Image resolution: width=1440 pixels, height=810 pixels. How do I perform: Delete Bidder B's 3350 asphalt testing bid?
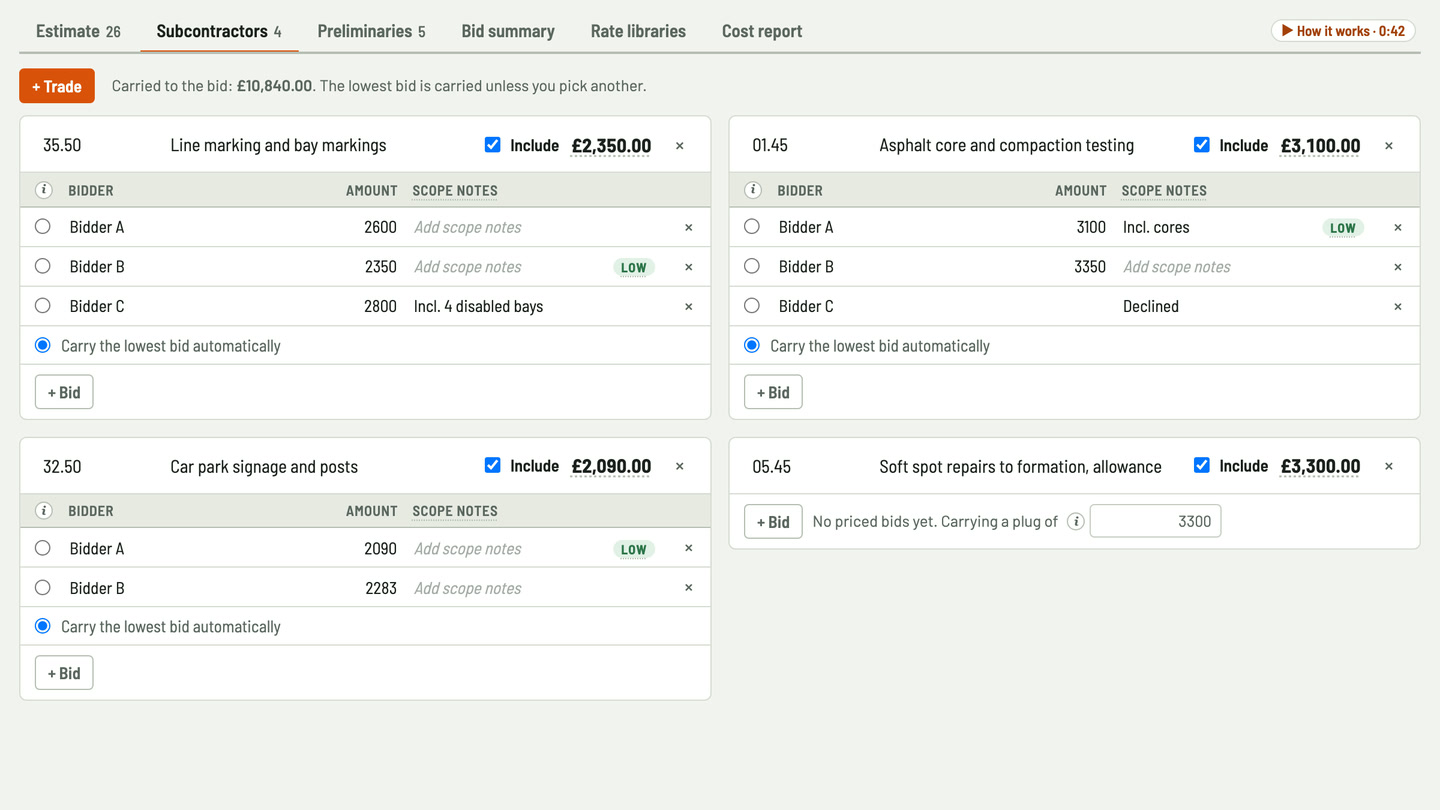pyautogui.click(x=1398, y=267)
